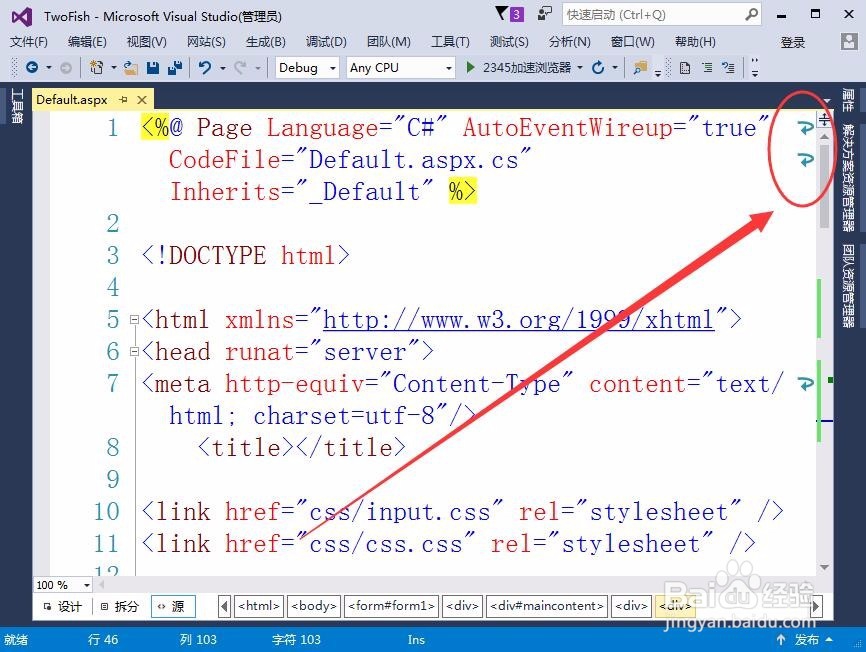Click the Redo arrow icon

[x=240, y=67]
